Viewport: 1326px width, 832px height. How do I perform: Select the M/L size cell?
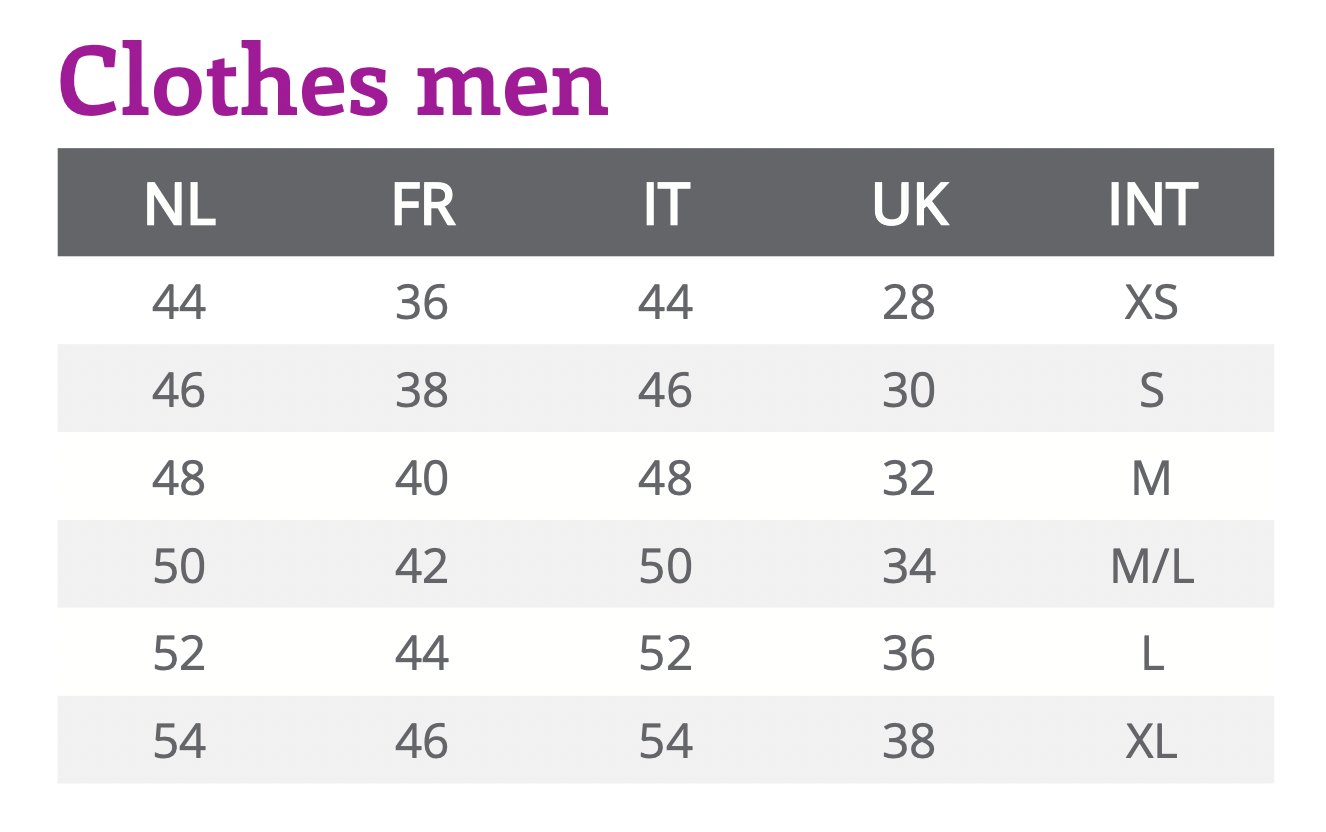[1152, 566]
